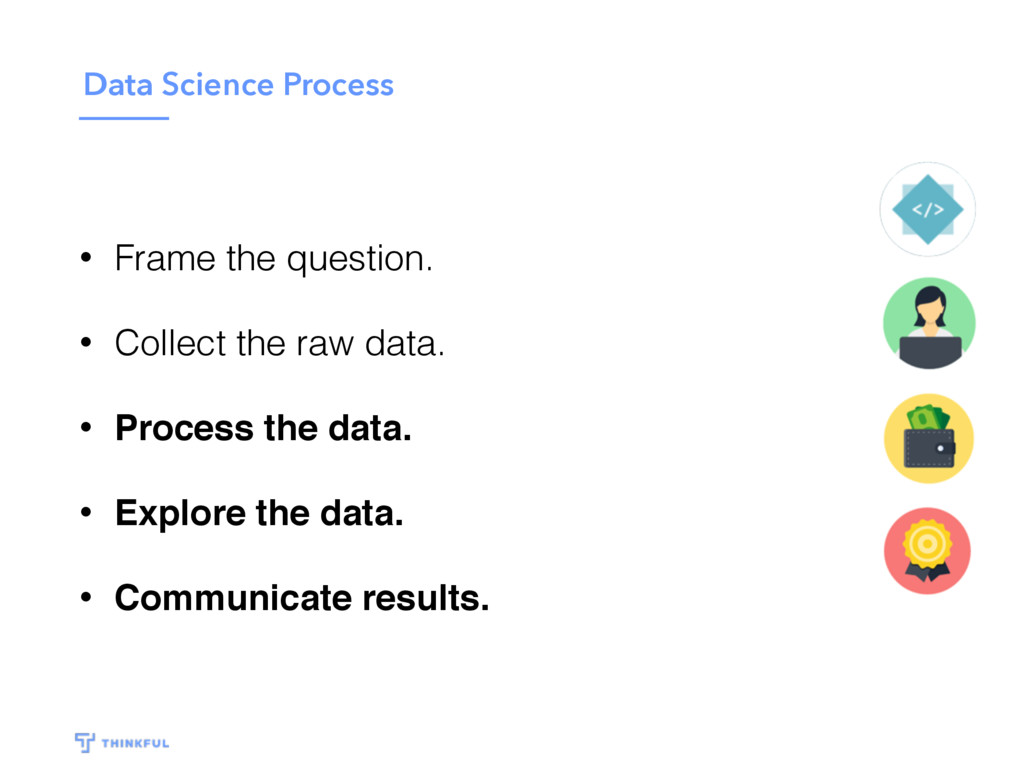Click the Thinkful logo icon
Viewport: 1024px width, 768px height.
(84, 743)
